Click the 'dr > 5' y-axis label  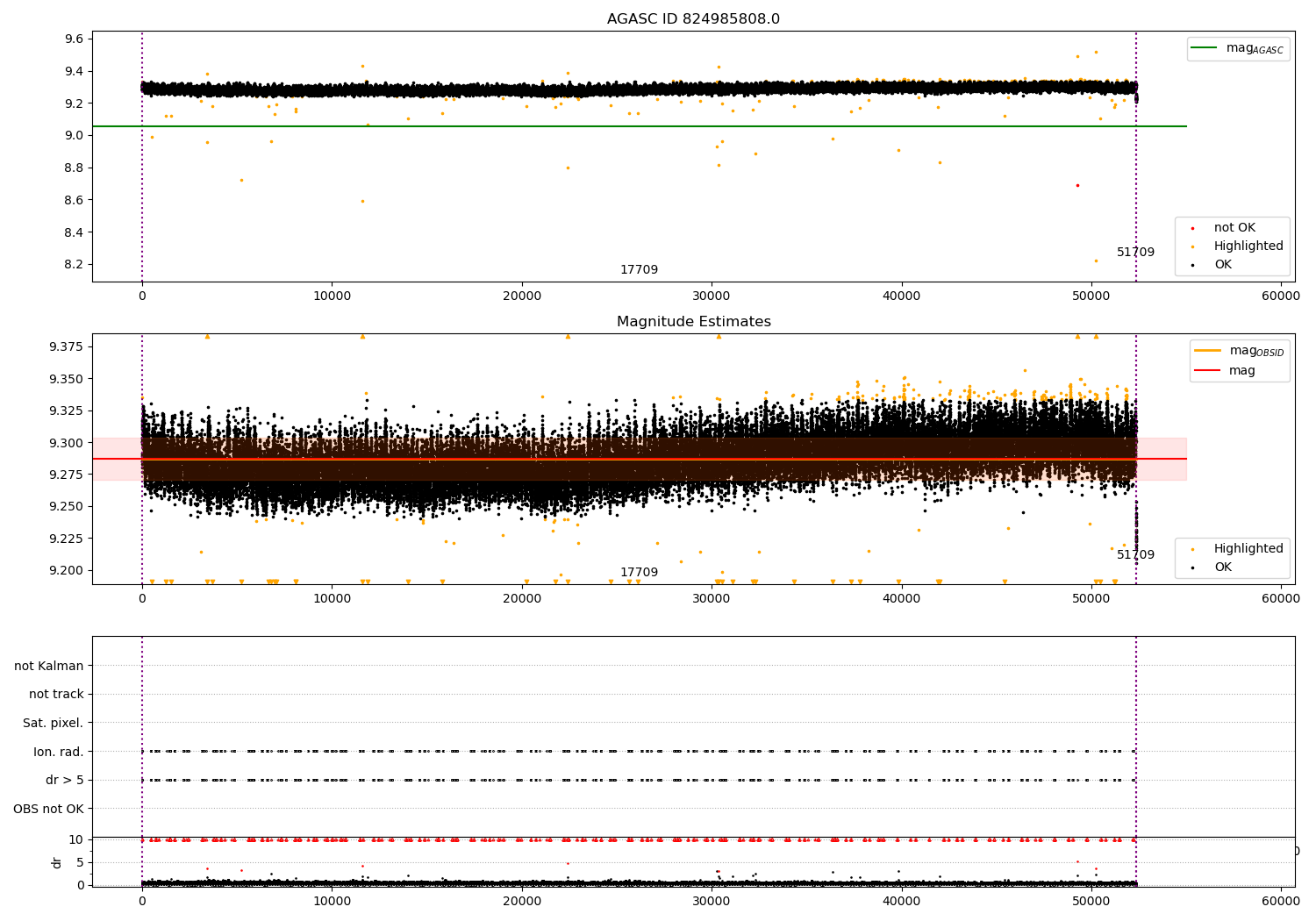[x=65, y=780]
